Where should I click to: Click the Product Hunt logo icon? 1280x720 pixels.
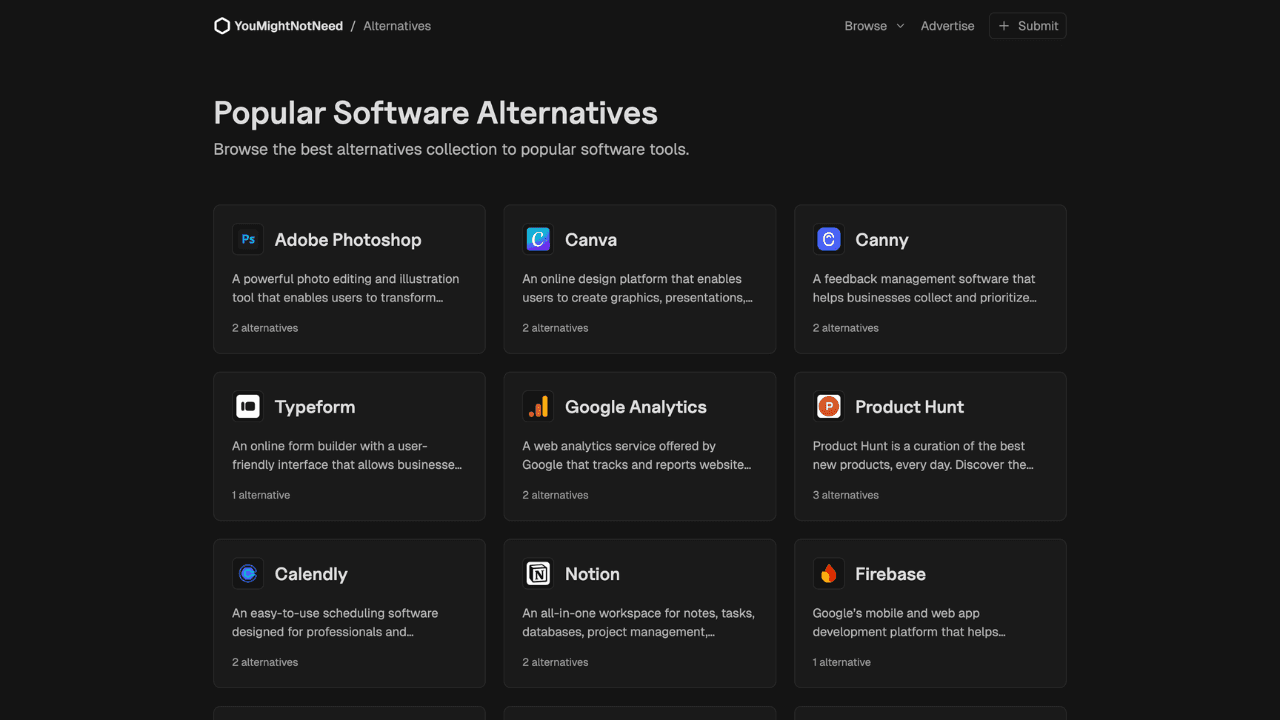tap(828, 407)
